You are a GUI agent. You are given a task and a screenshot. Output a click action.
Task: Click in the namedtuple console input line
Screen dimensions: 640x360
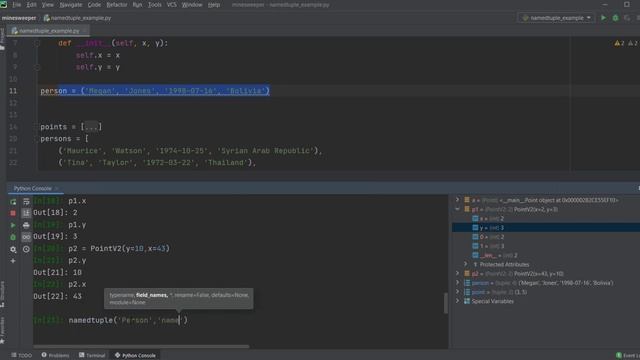(x=128, y=320)
